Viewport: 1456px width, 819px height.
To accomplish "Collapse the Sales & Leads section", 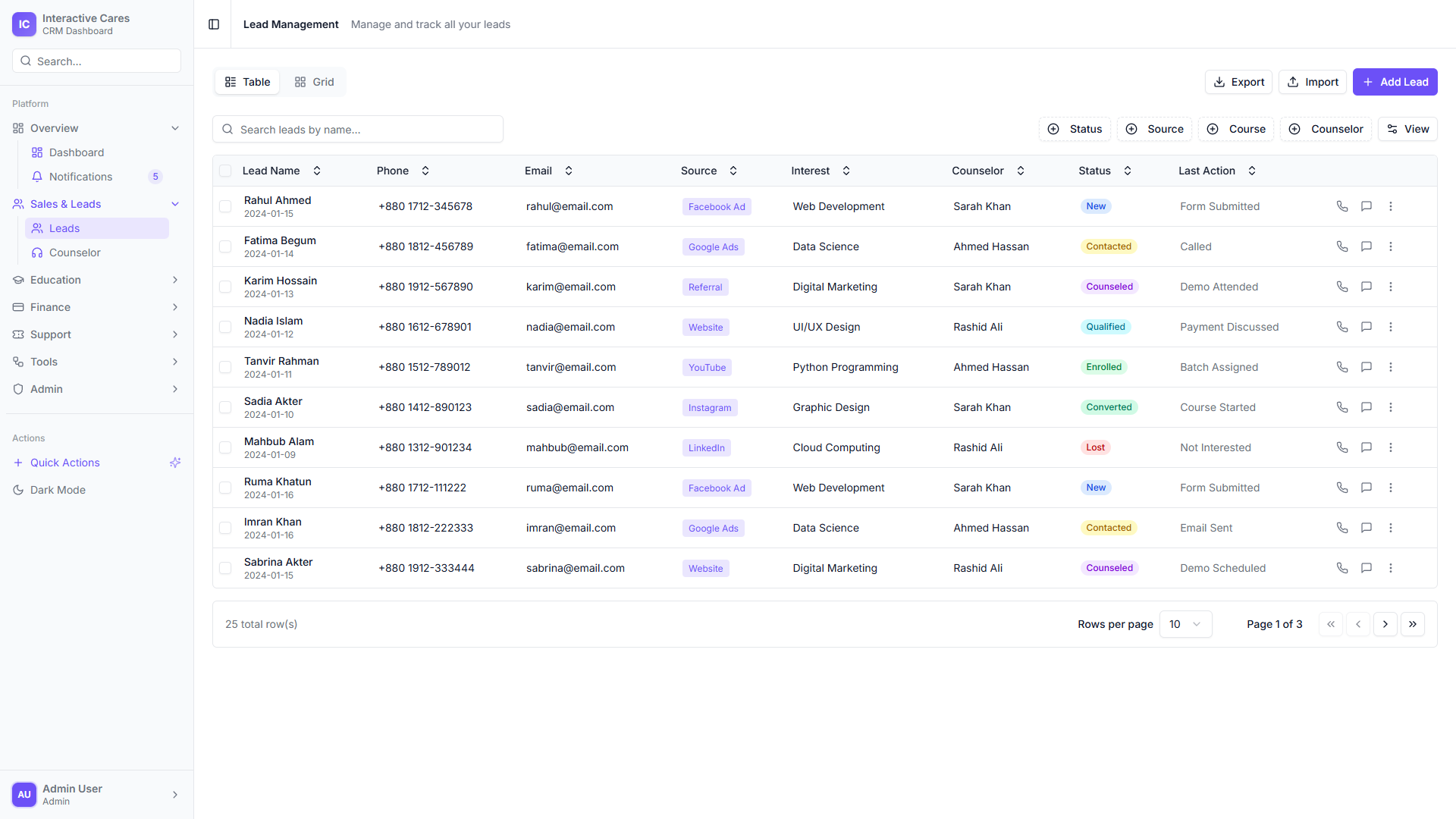I will (x=175, y=204).
